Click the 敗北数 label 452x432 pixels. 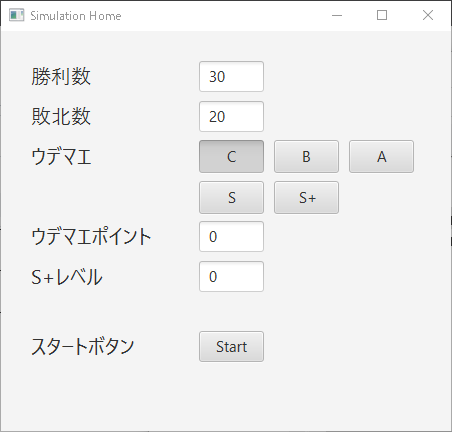61,116
